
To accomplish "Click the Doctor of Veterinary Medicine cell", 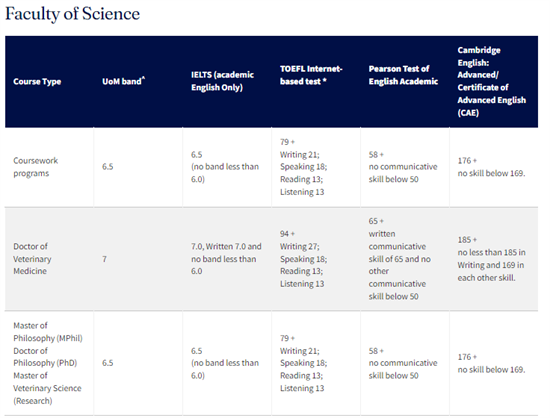I will pos(32,259).
